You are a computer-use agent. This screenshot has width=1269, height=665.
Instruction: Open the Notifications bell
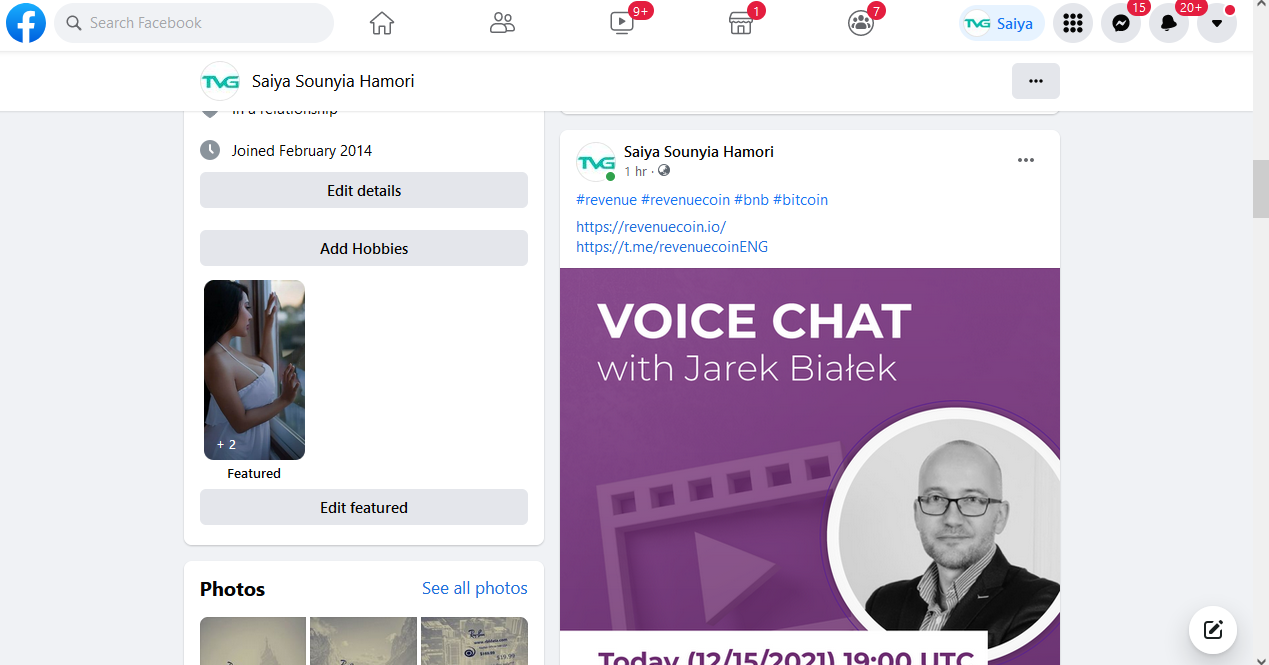(1169, 23)
